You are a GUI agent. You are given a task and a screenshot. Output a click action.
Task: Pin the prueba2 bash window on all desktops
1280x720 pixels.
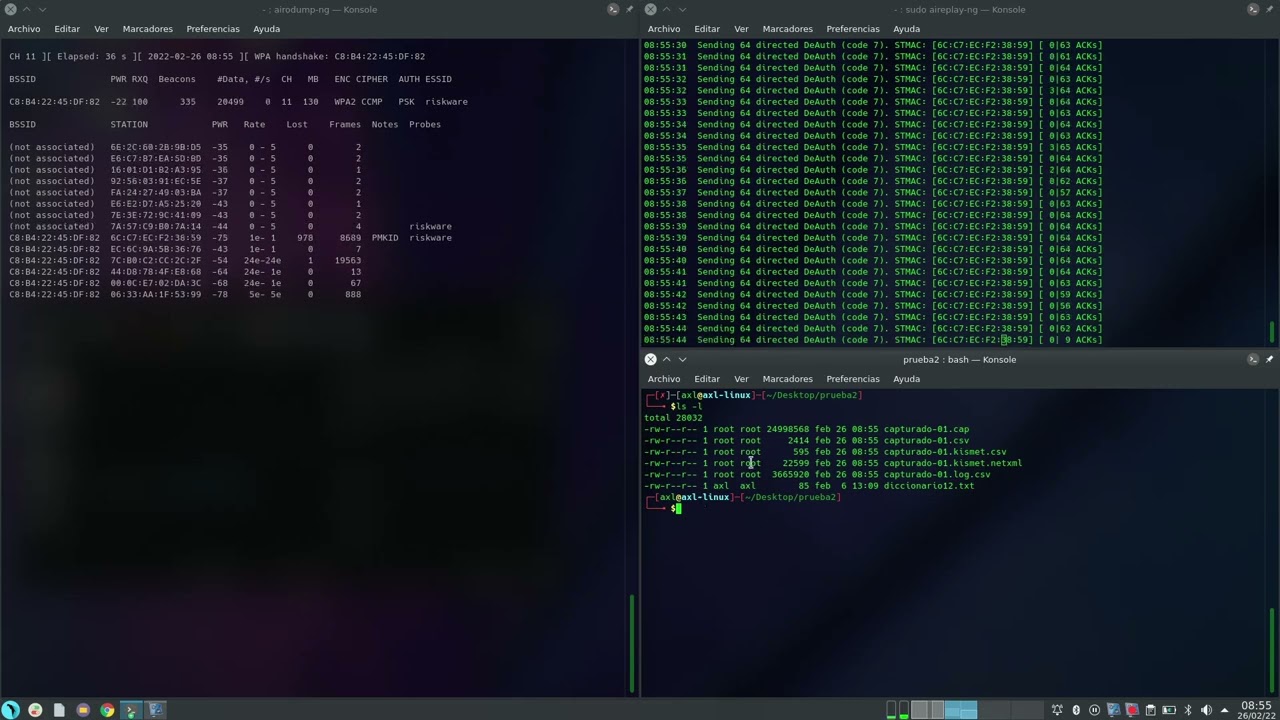[1269, 359]
